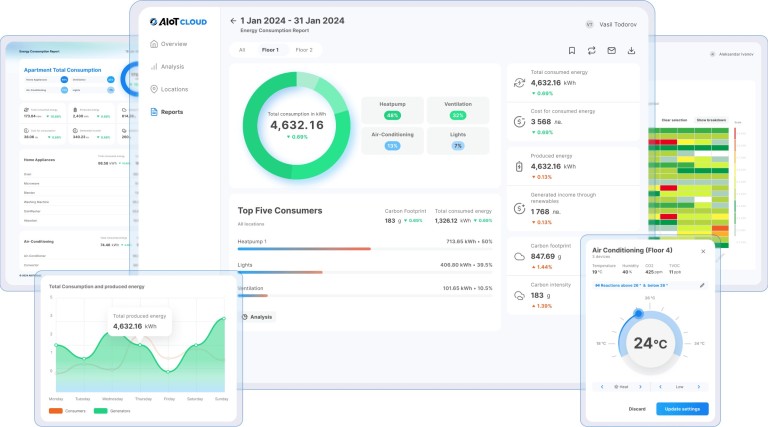Email the report using envelope icon

click(x=611, y=50)
